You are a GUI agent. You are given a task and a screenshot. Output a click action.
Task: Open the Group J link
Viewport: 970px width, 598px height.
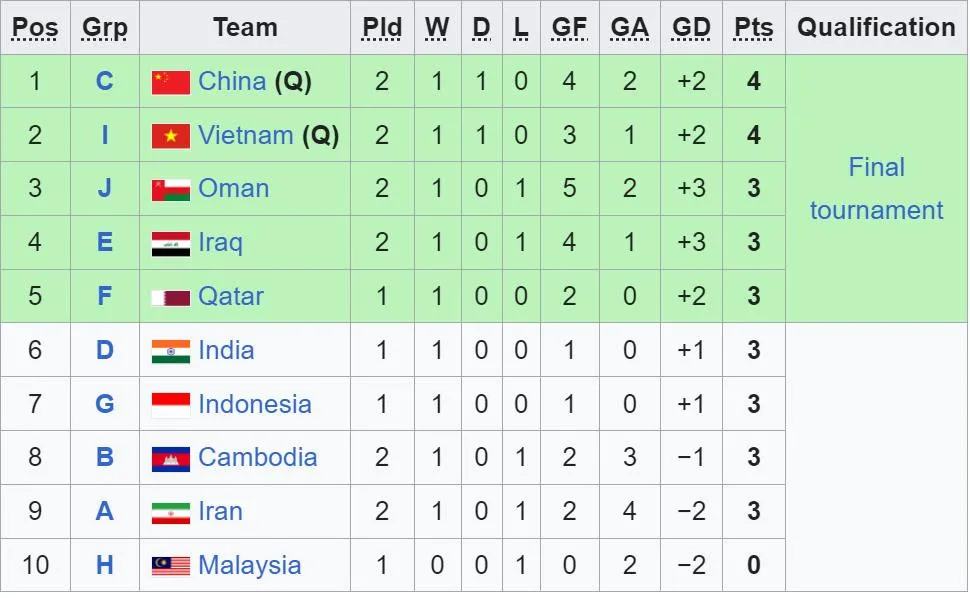pos(105,188)
